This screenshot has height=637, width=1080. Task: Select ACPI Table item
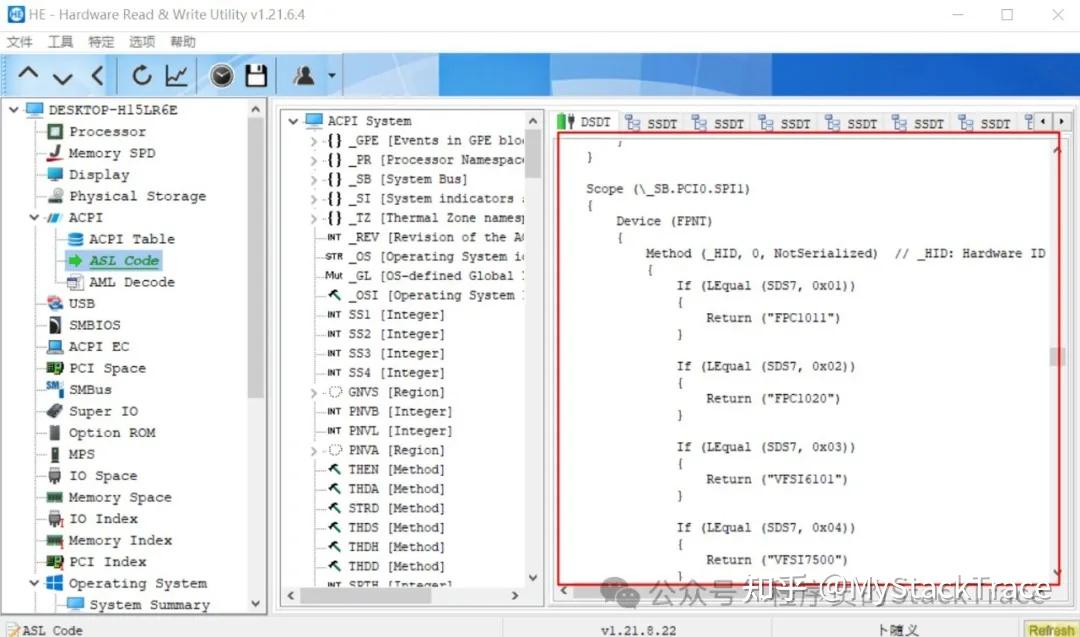pos(132,239)
